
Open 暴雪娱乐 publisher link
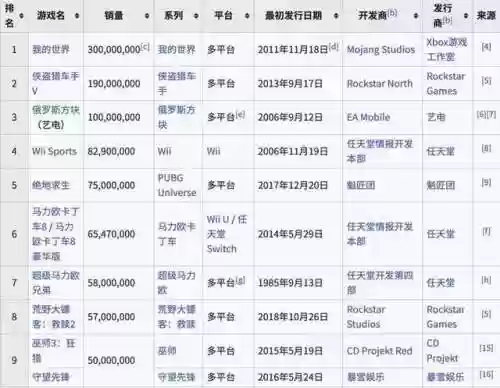(445, 377)
